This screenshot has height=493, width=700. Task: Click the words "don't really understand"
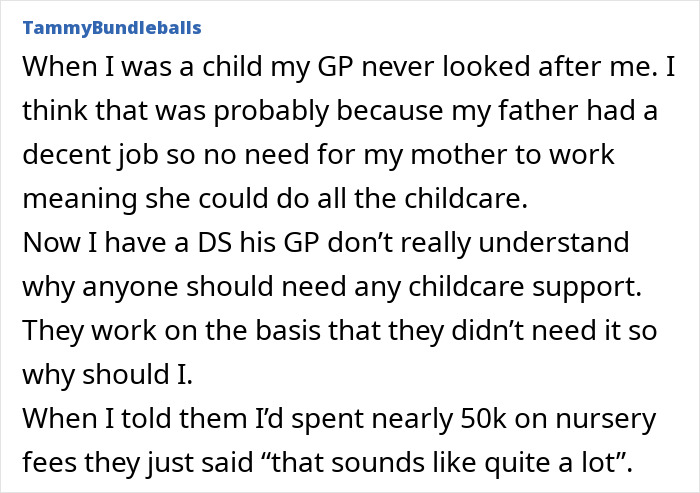(478, 243)
